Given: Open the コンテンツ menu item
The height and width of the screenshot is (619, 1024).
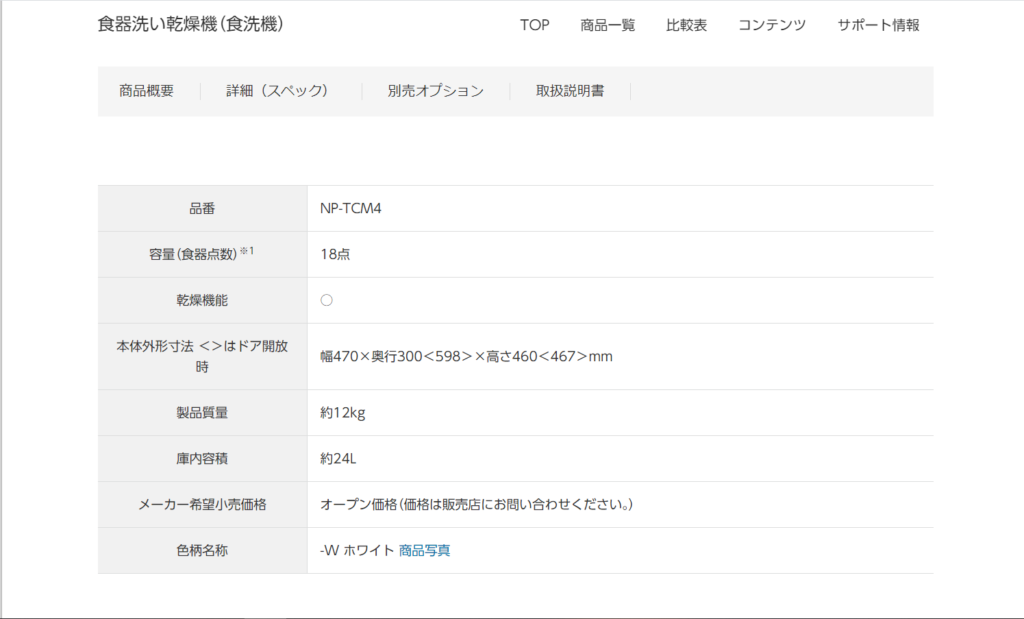Looking at the screenshot, I should [772, 25].
